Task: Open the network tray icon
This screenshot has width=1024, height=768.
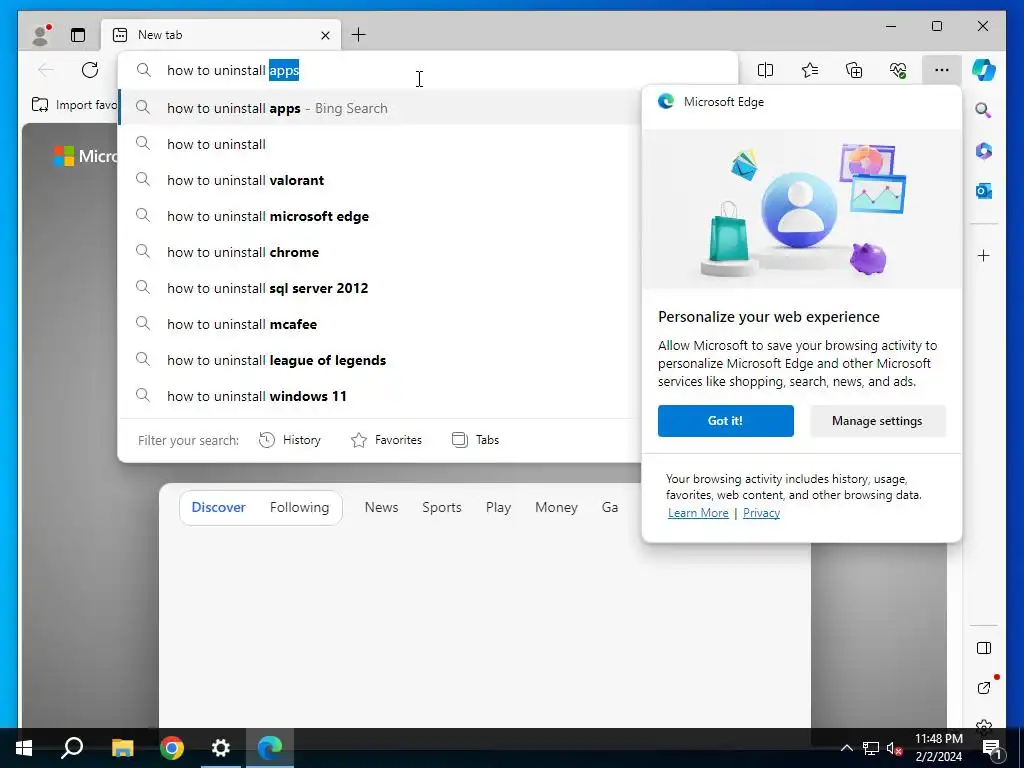Action: pyautogui.click(x=871, y=748)
